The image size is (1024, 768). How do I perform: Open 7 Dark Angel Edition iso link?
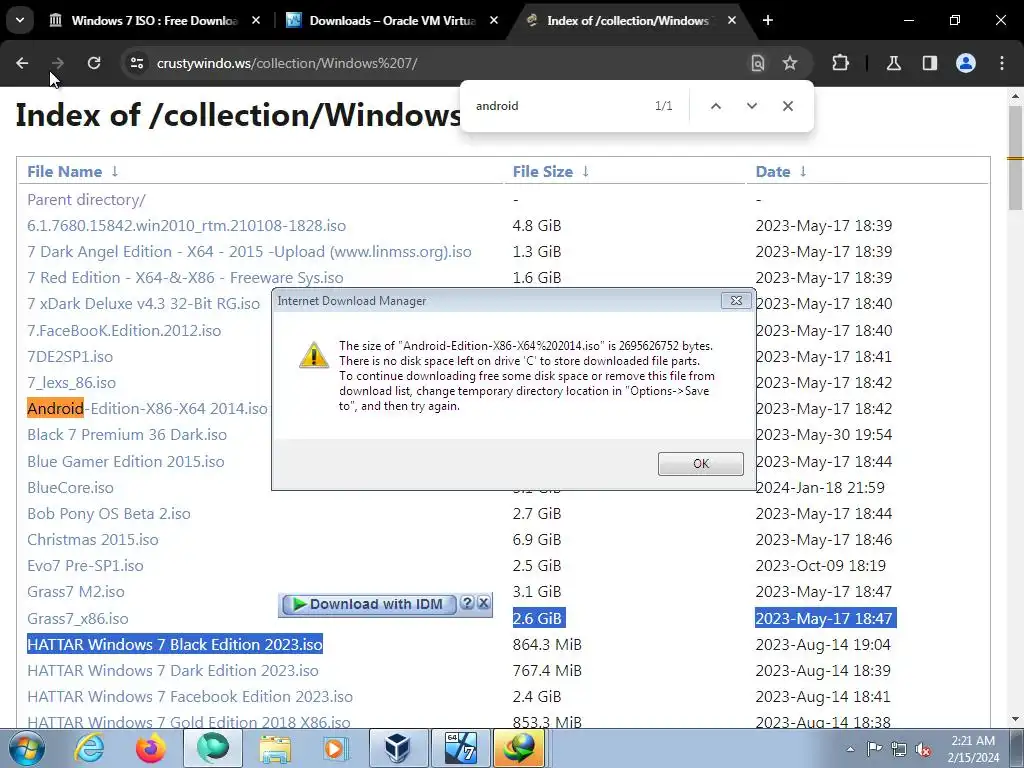[249, 252]
